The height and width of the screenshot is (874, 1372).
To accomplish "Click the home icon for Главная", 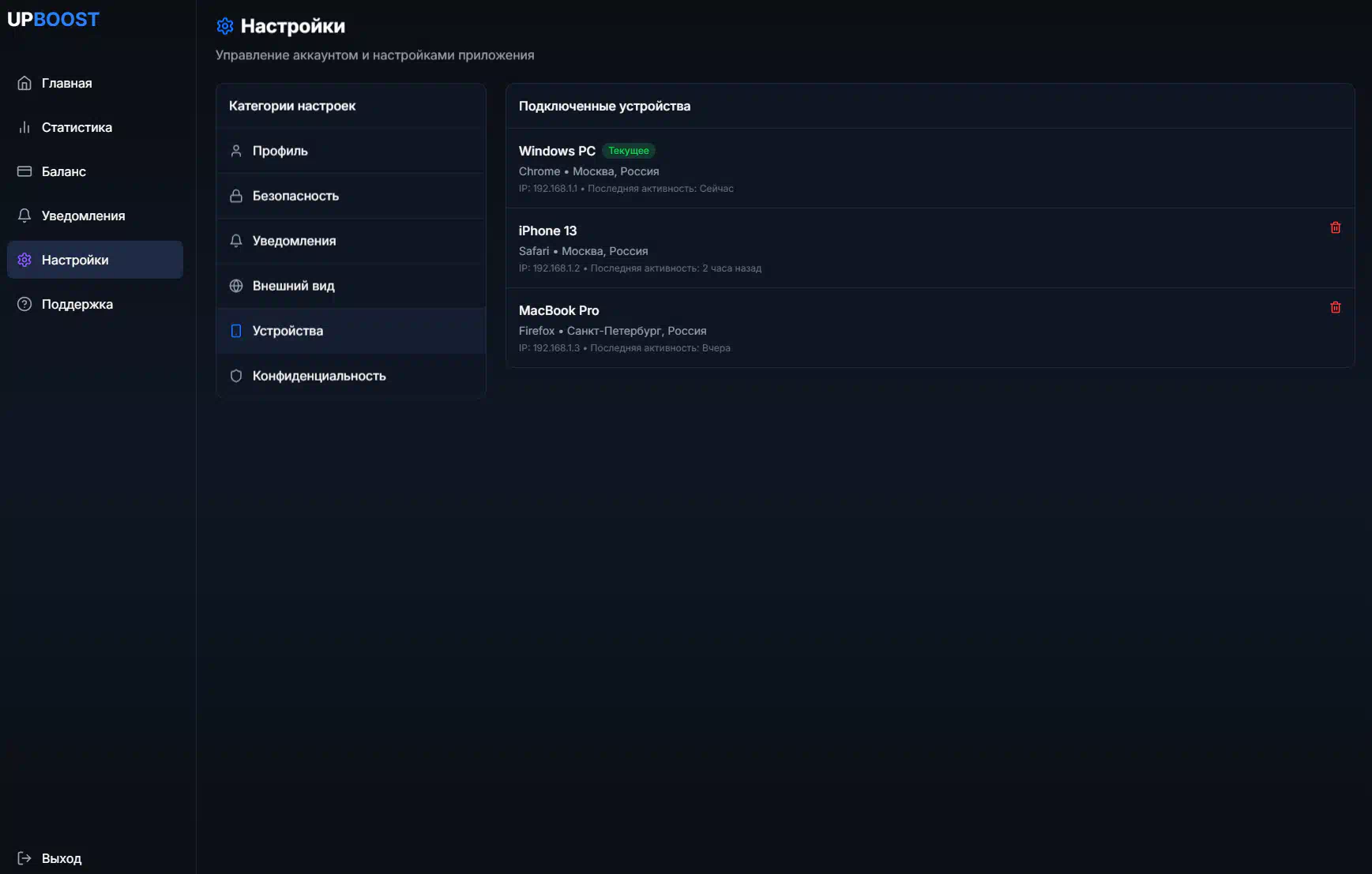I will tap(24, 83).
